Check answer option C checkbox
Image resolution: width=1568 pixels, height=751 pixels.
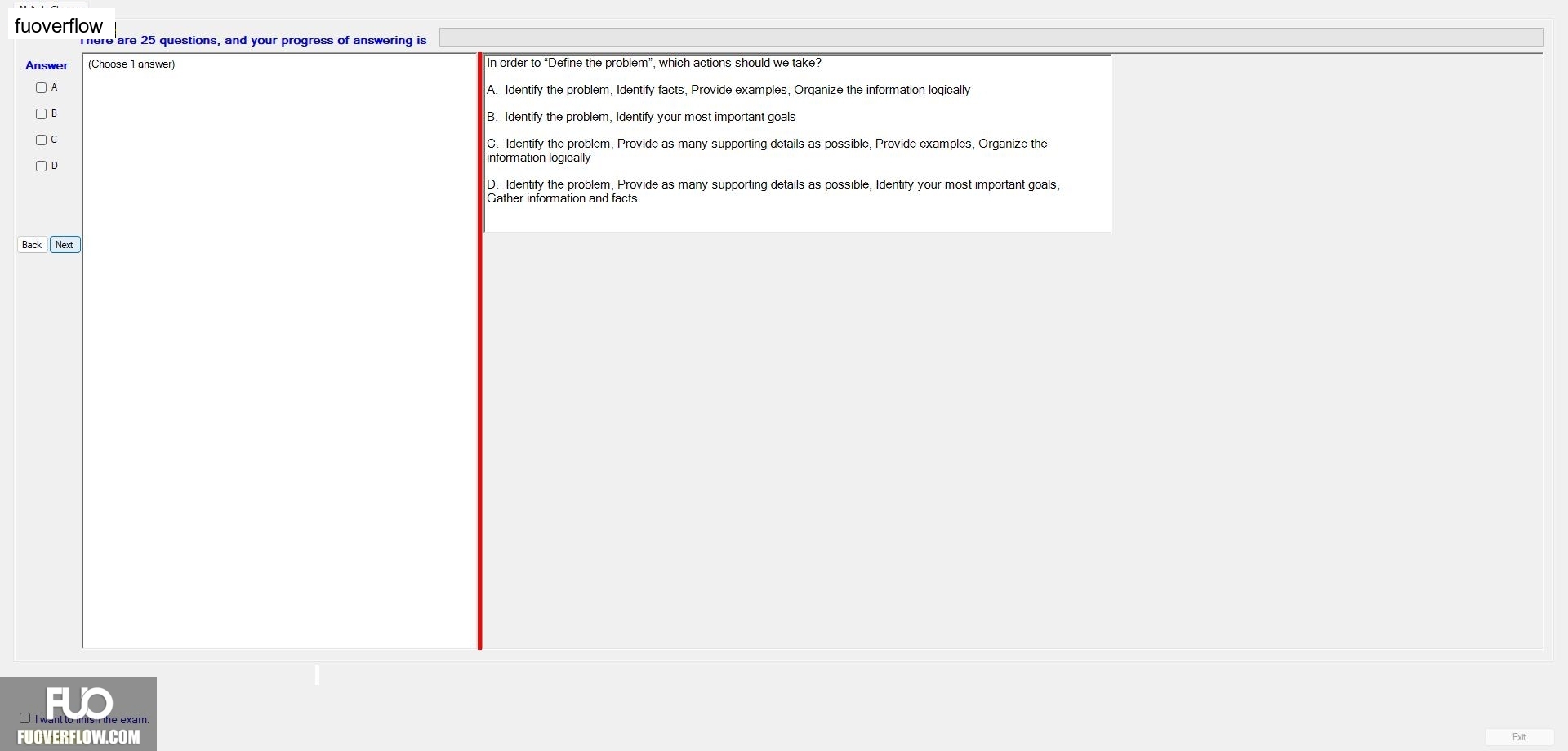(41, 140)
